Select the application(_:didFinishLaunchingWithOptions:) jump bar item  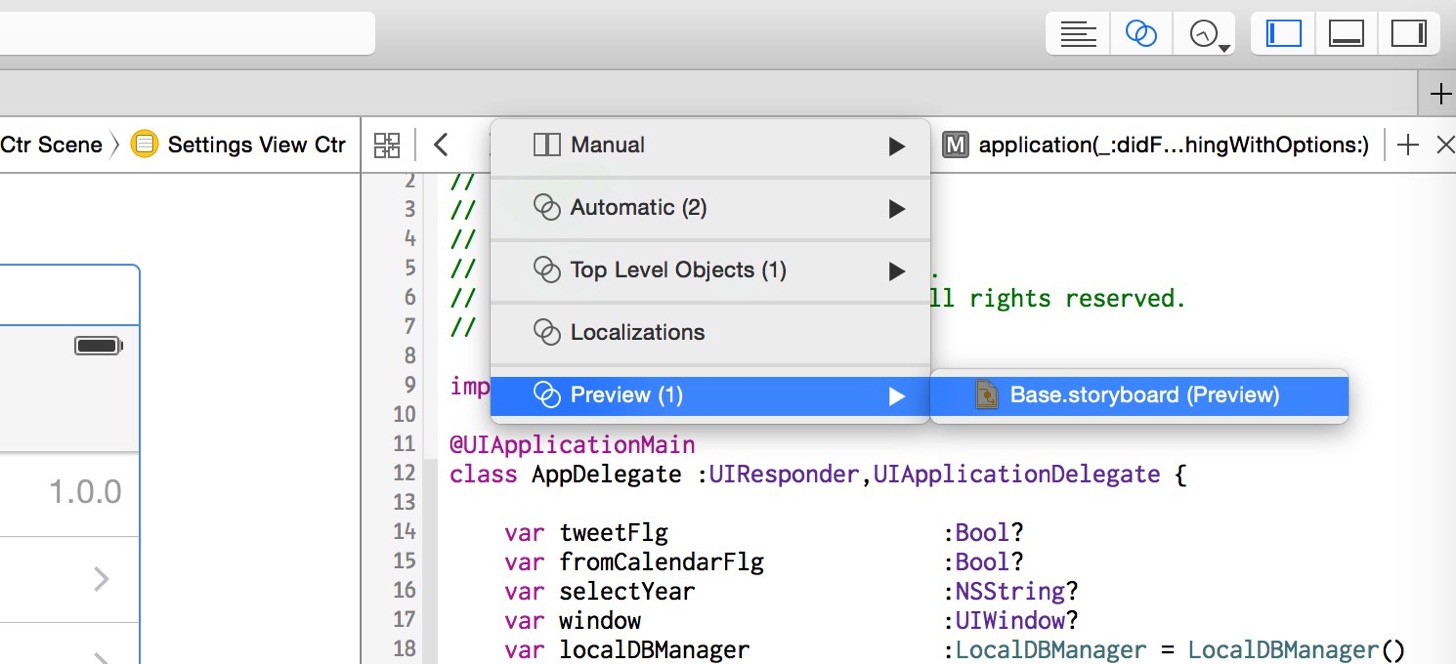click(x=1157, y=145)
